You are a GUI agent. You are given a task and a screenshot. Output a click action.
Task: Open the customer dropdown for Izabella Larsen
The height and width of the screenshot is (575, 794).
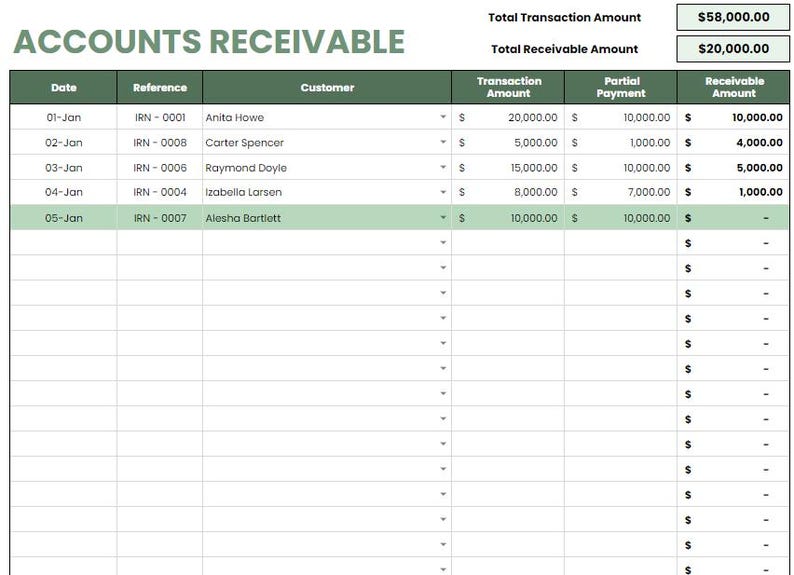(443, 192)
